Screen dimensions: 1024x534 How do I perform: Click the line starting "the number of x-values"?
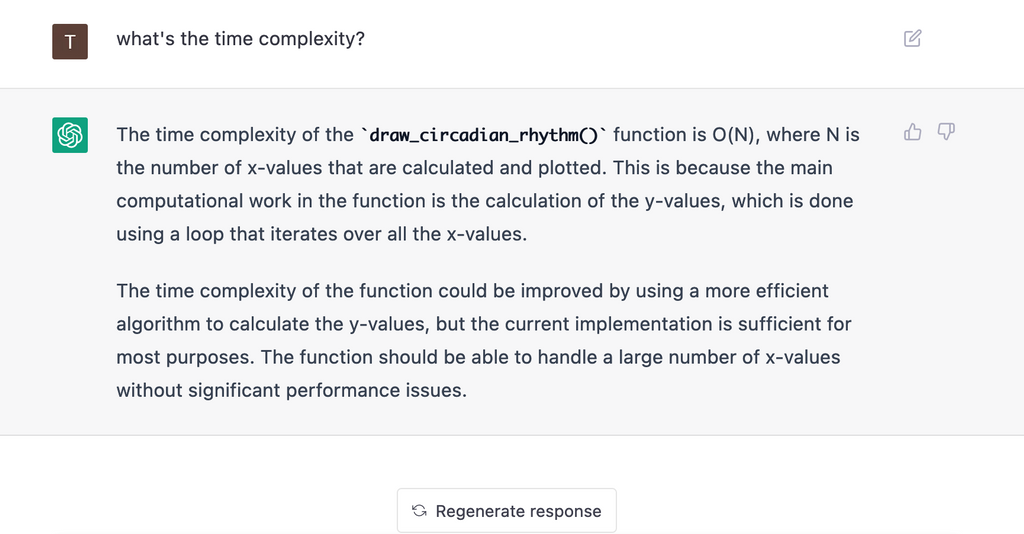pos(474,168)
